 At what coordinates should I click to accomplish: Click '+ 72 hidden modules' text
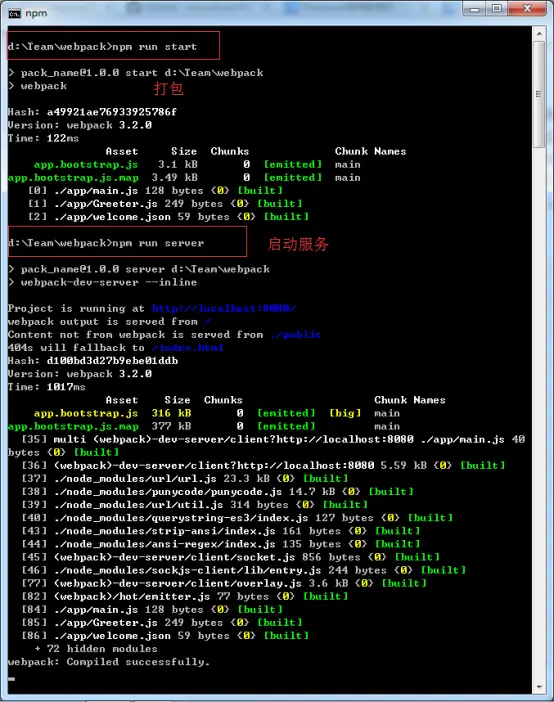coord(96,649)
